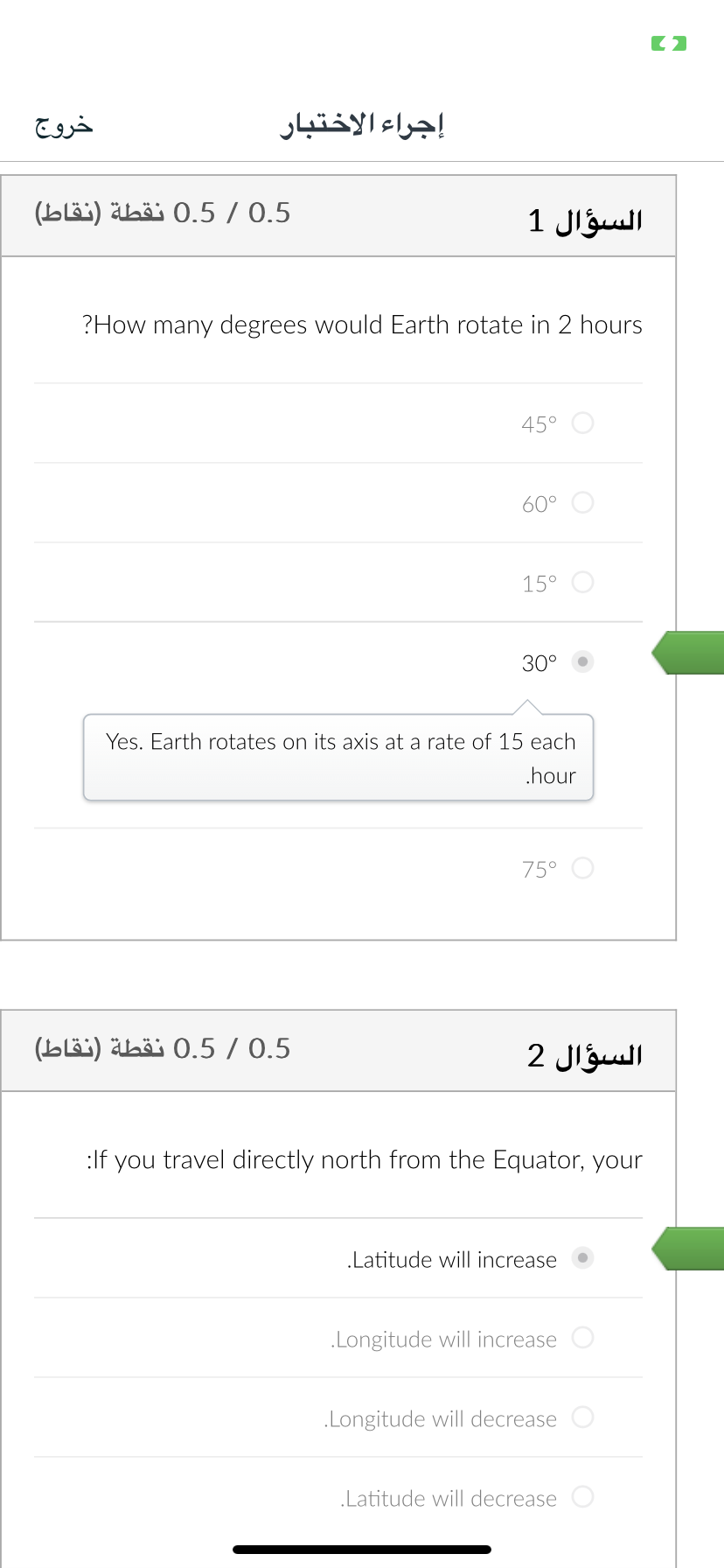724x1568 pixels.
Task: Tap the home indicator bar at bottom
Action: click(362, 1550)
